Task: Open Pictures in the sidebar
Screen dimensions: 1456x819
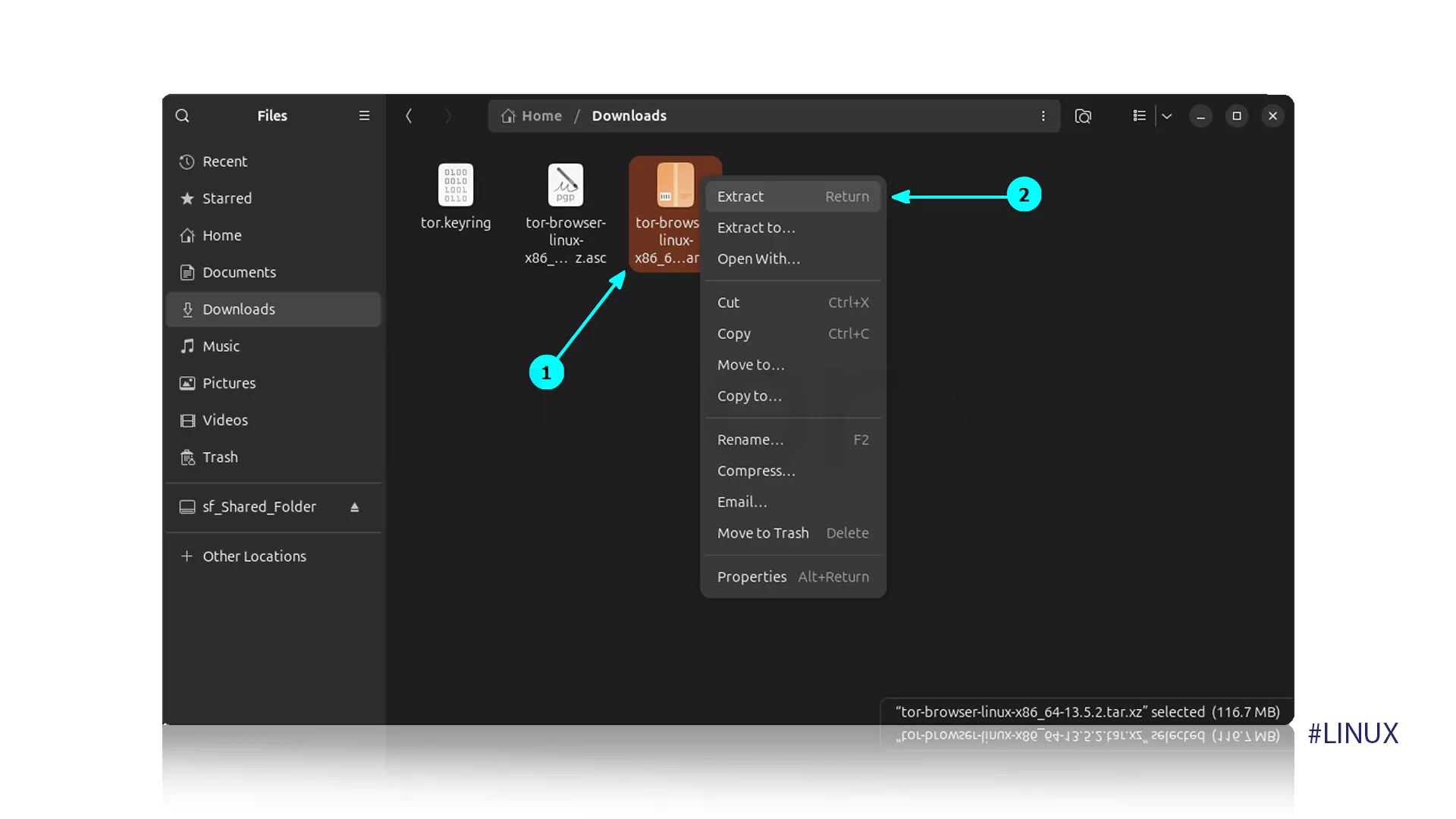Action: pos(273,384)
